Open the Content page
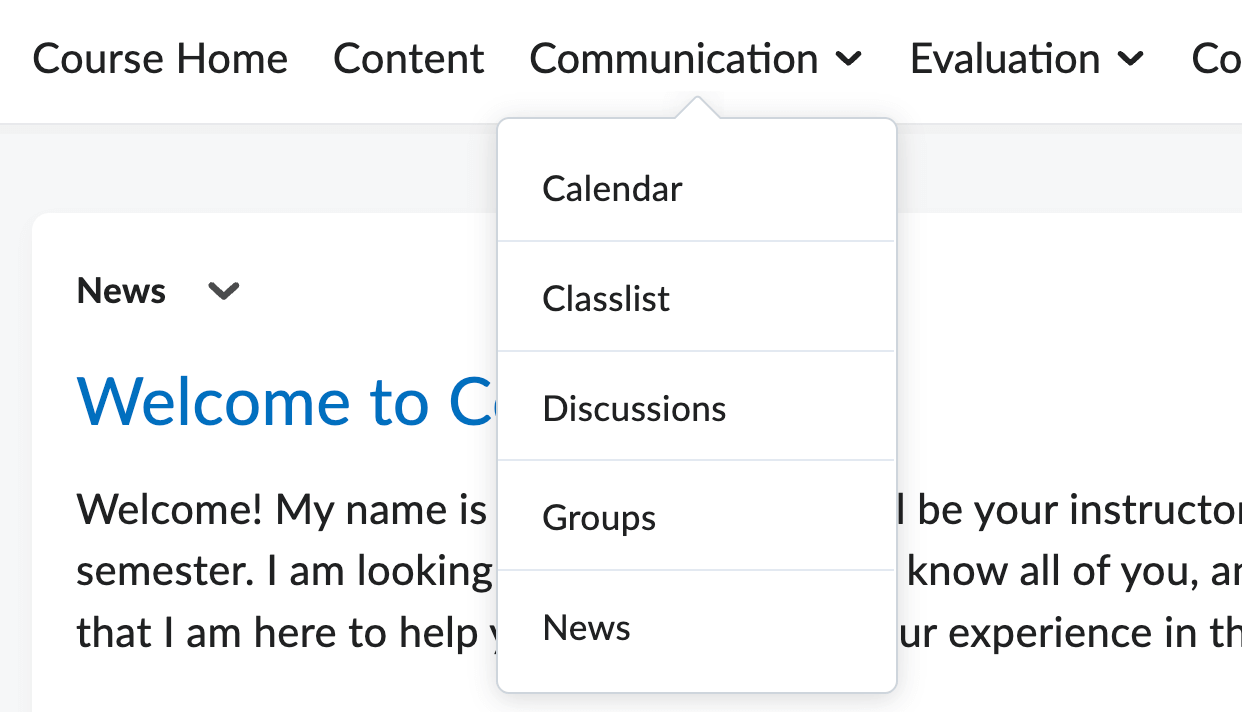 pos(408,58)
